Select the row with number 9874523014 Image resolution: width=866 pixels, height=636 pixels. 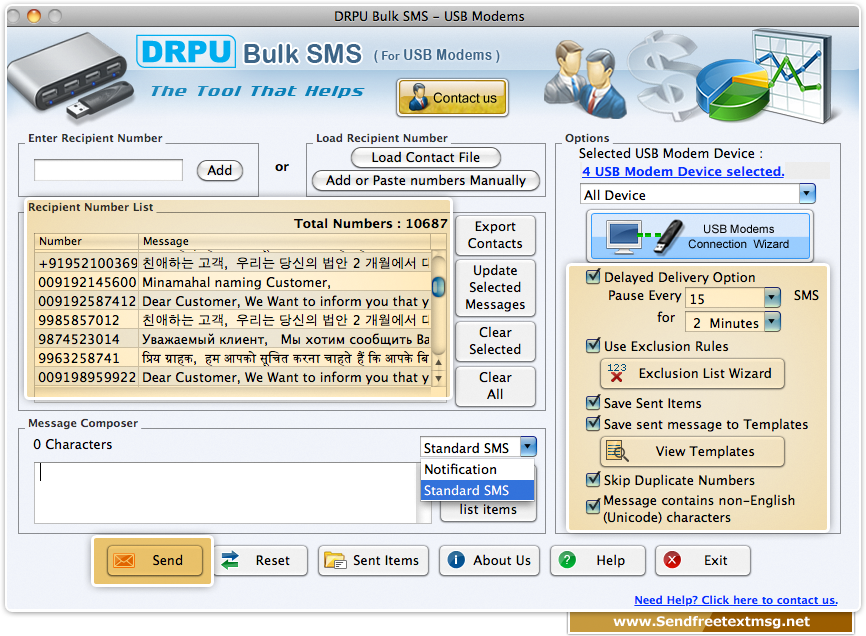click(x=233, y=339)
